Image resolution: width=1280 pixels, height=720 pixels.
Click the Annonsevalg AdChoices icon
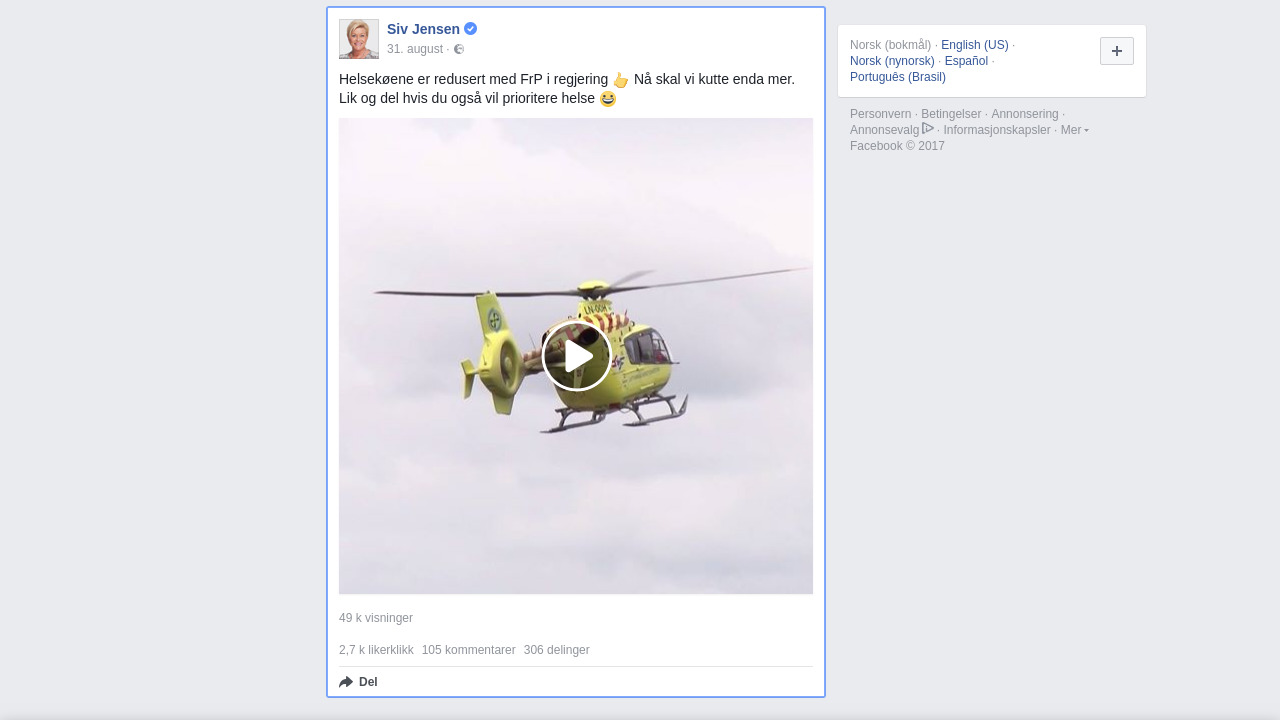pos(928,129)
